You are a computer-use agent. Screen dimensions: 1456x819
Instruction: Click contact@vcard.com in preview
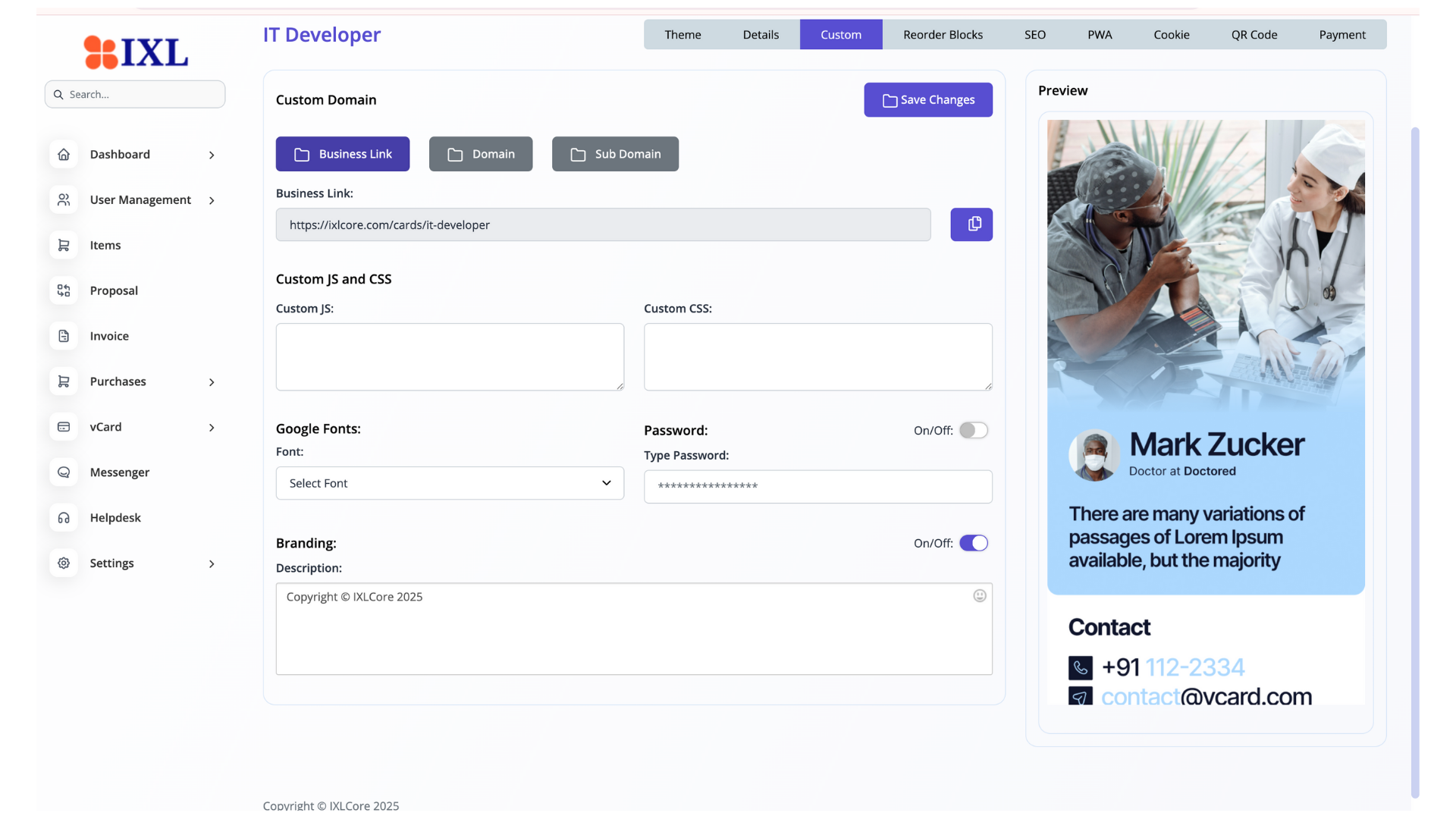pos(1207,697)
